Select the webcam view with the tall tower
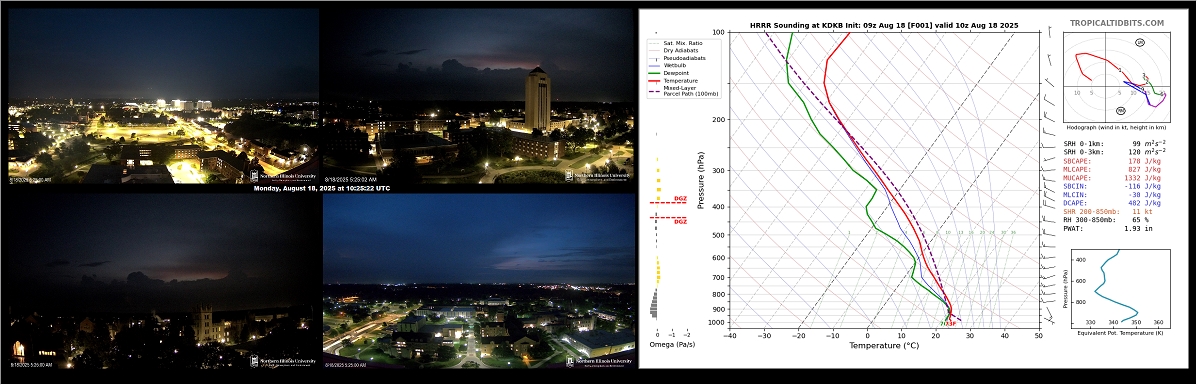1197x385 pixels. point(478,95)
